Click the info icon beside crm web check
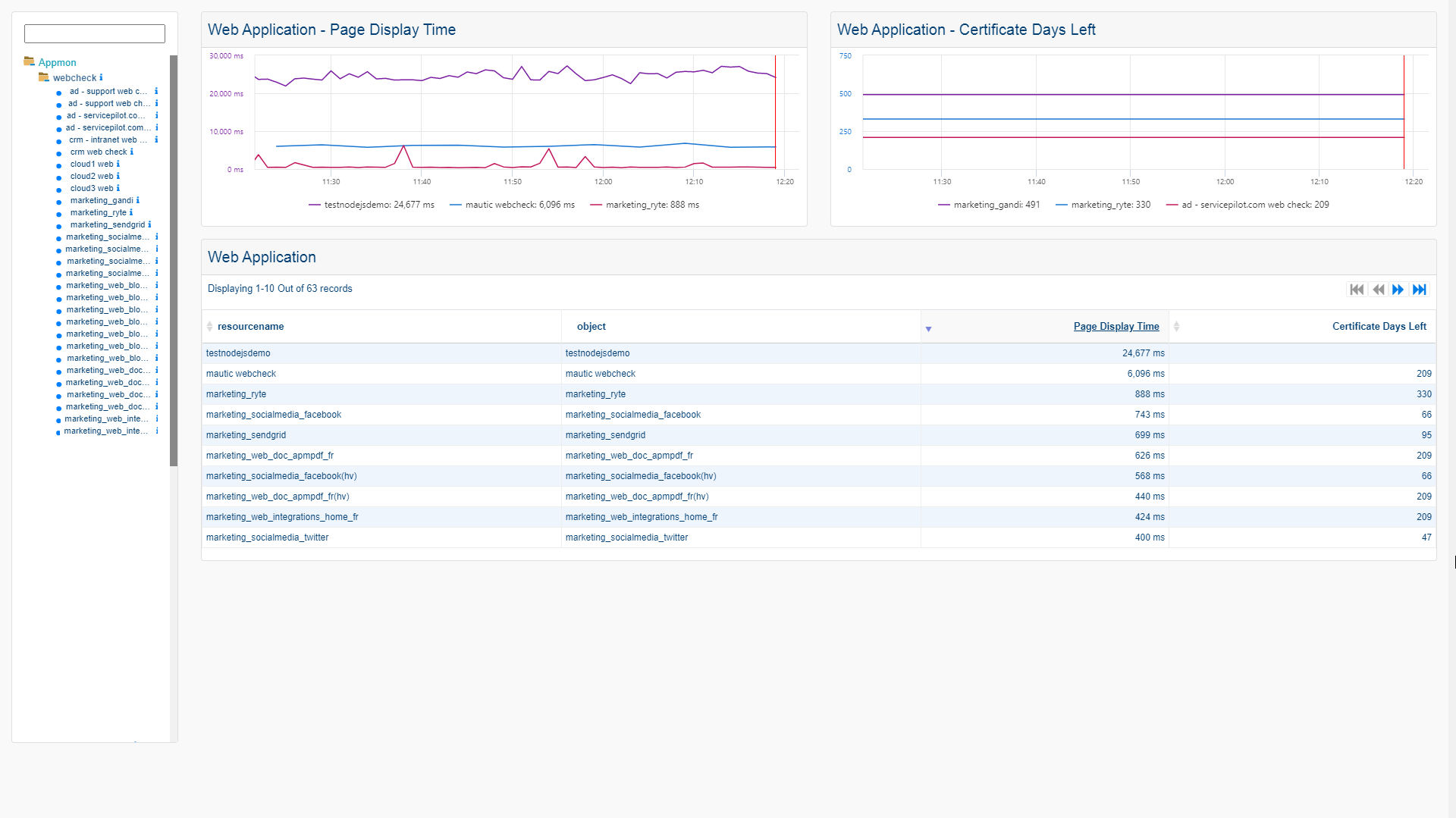The width and height of the screenshot is (1456, 818). click(x=132, y=152)
